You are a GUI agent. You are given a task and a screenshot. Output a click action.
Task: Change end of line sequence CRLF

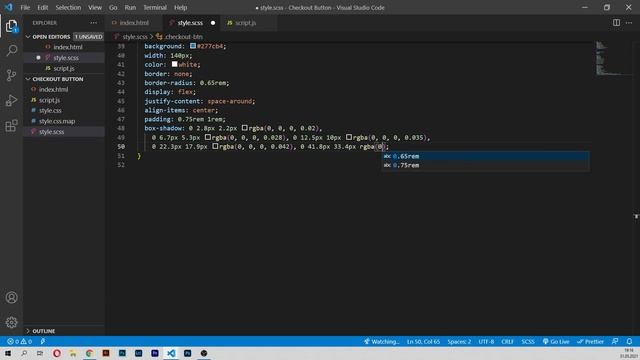coord(507,341)
